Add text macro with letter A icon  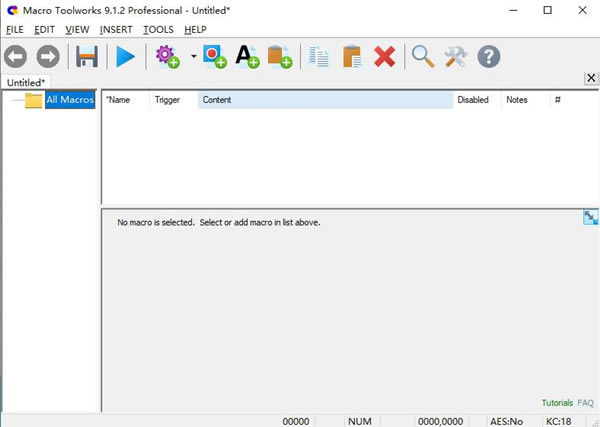pos(248,57)
